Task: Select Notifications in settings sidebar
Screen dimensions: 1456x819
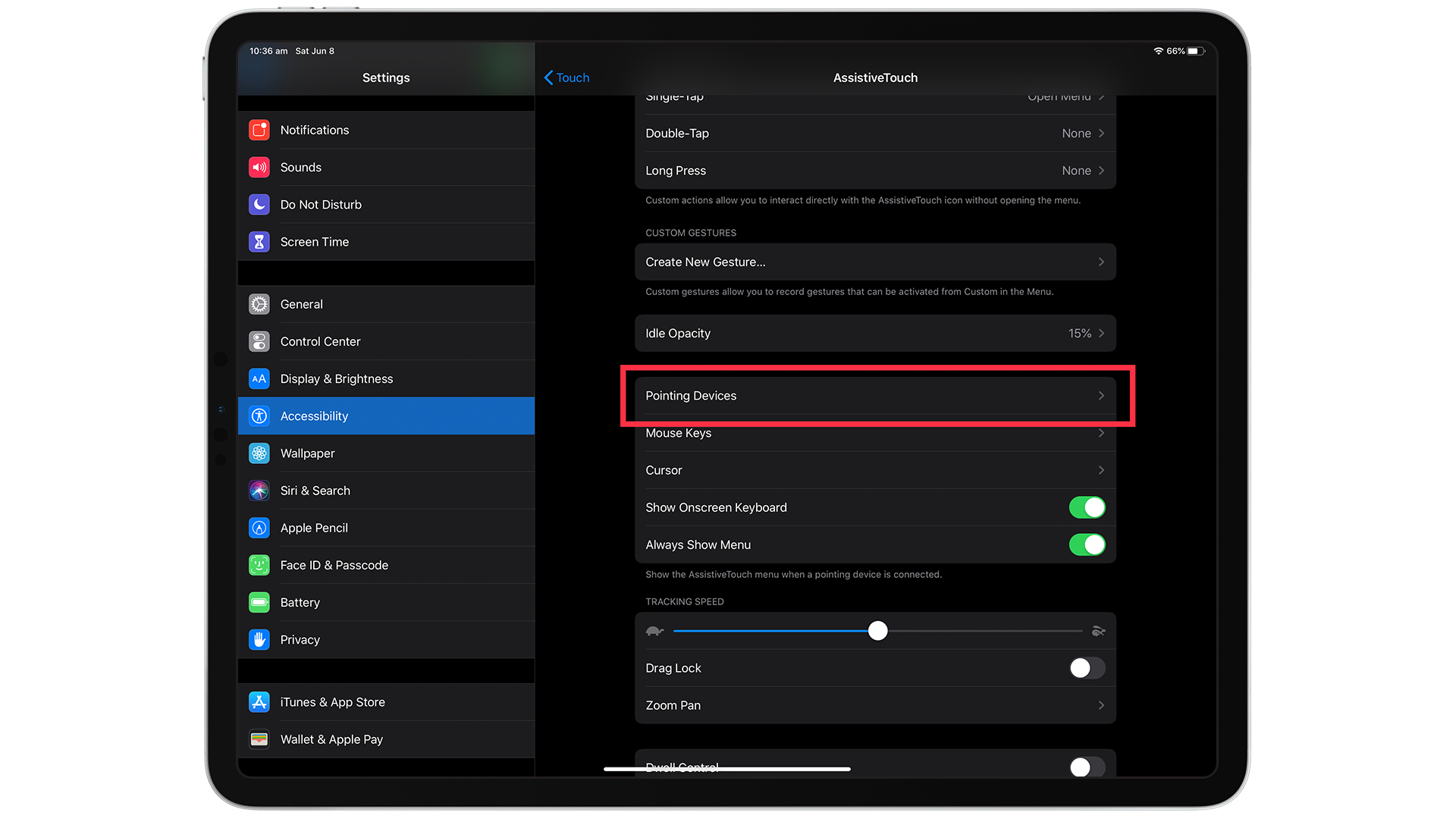Action: (x=386, y=130)
